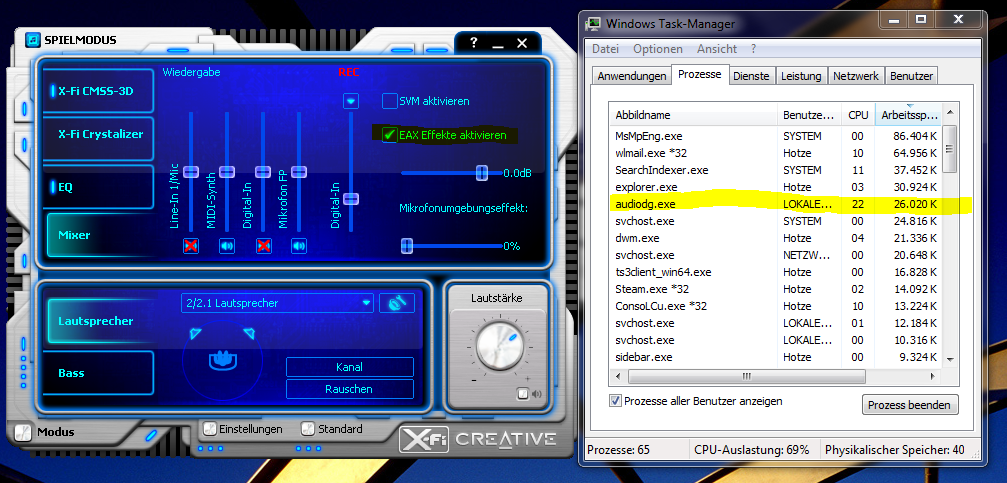This screenshot has height=483, width=1007.
Task: Mute the Line-In 1/Mic channel
Action: (x=191, y=246)
